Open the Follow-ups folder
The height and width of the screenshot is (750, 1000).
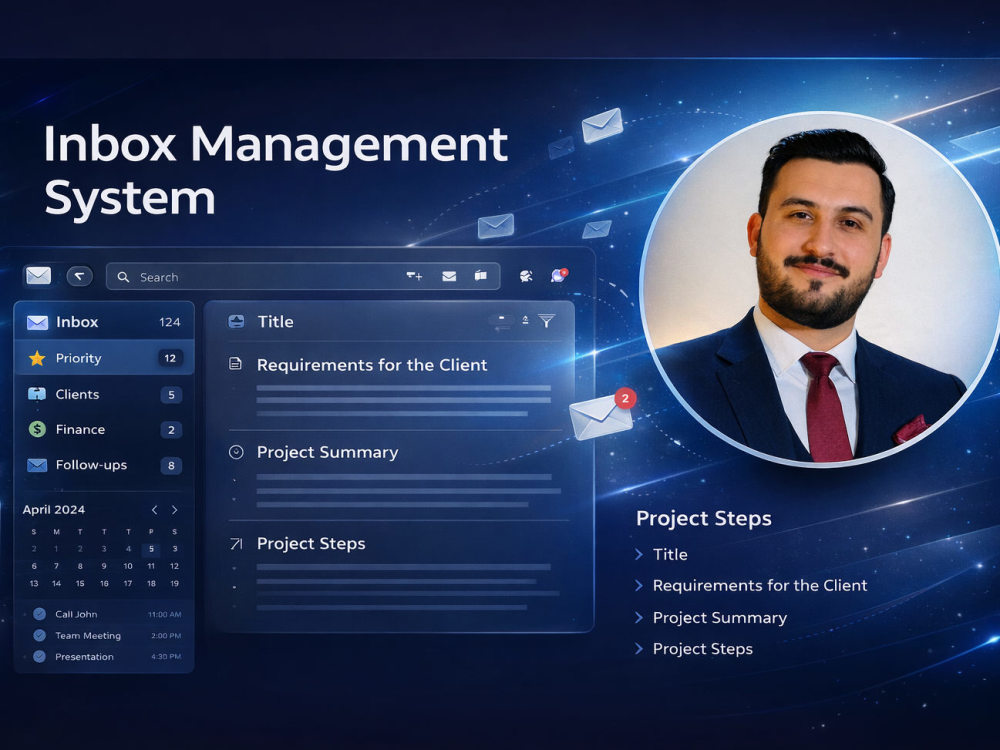[104, 465]
